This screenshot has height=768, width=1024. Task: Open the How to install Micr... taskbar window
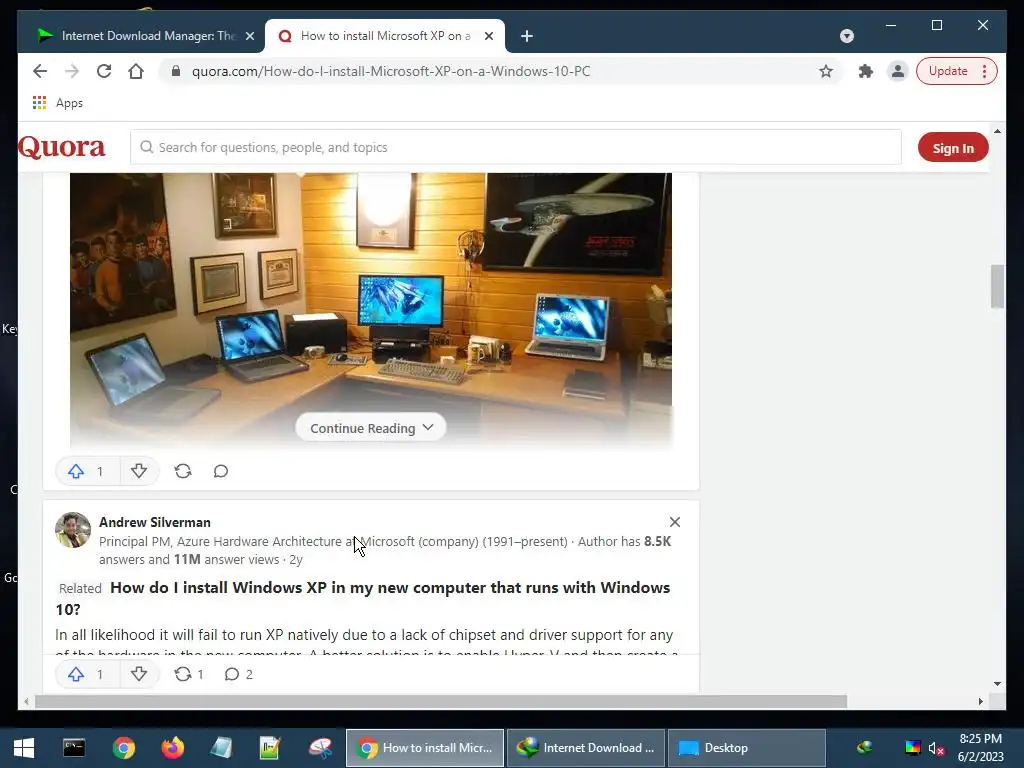pos(424,748)
